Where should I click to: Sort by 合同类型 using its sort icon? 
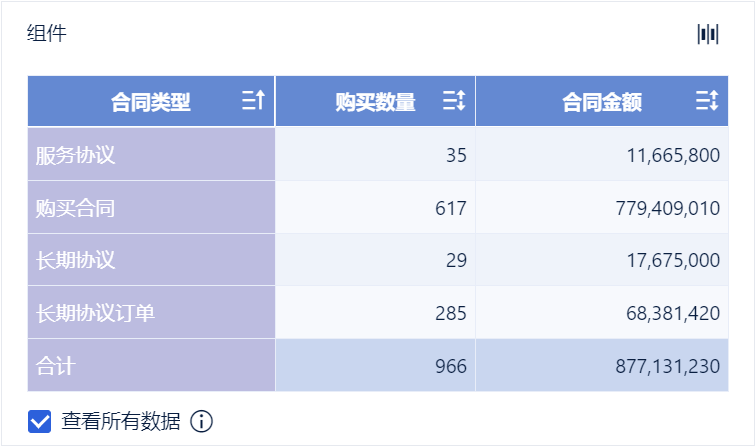point(253,101)
